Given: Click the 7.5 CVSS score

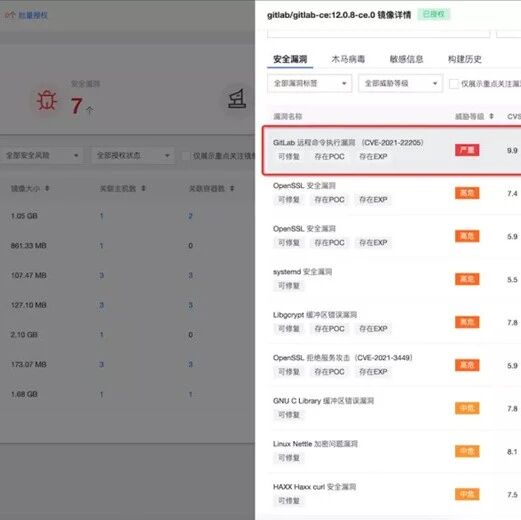Looking at the screenshot, I should pos(512,495).
